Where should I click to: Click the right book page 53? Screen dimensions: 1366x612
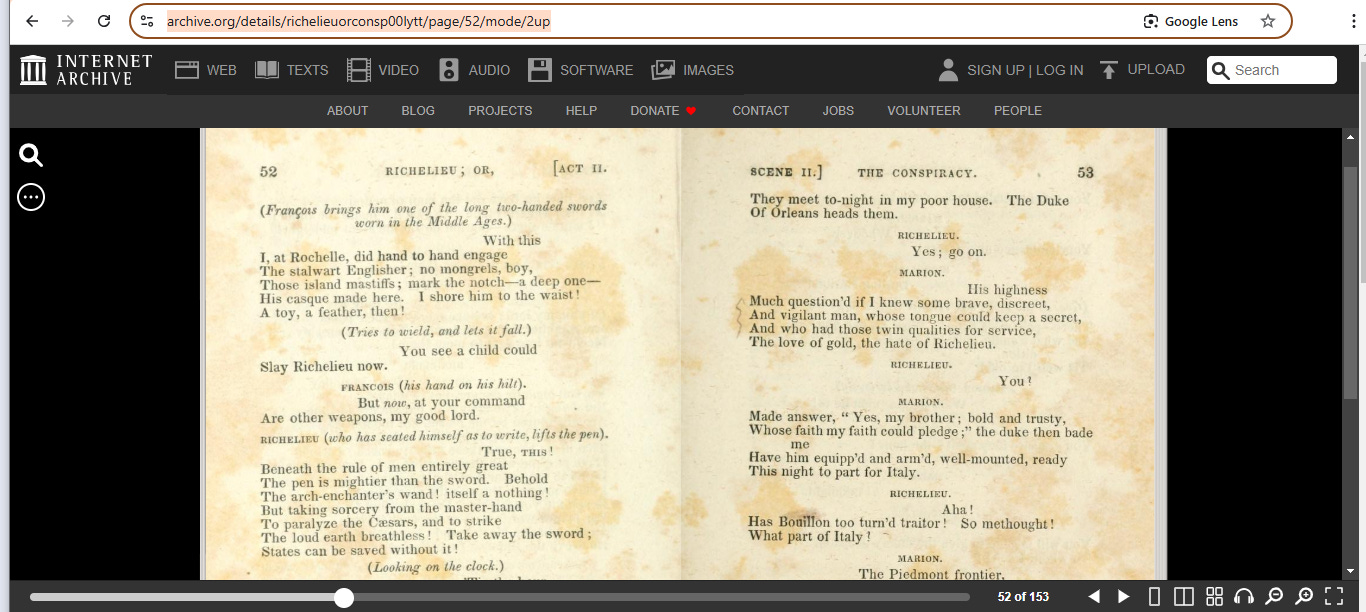tap(918, 354)
